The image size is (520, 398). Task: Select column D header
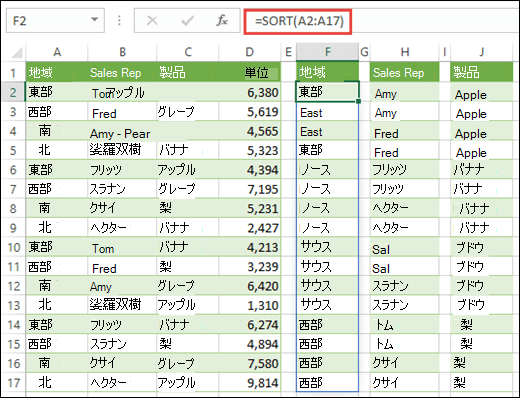[249, 52]
